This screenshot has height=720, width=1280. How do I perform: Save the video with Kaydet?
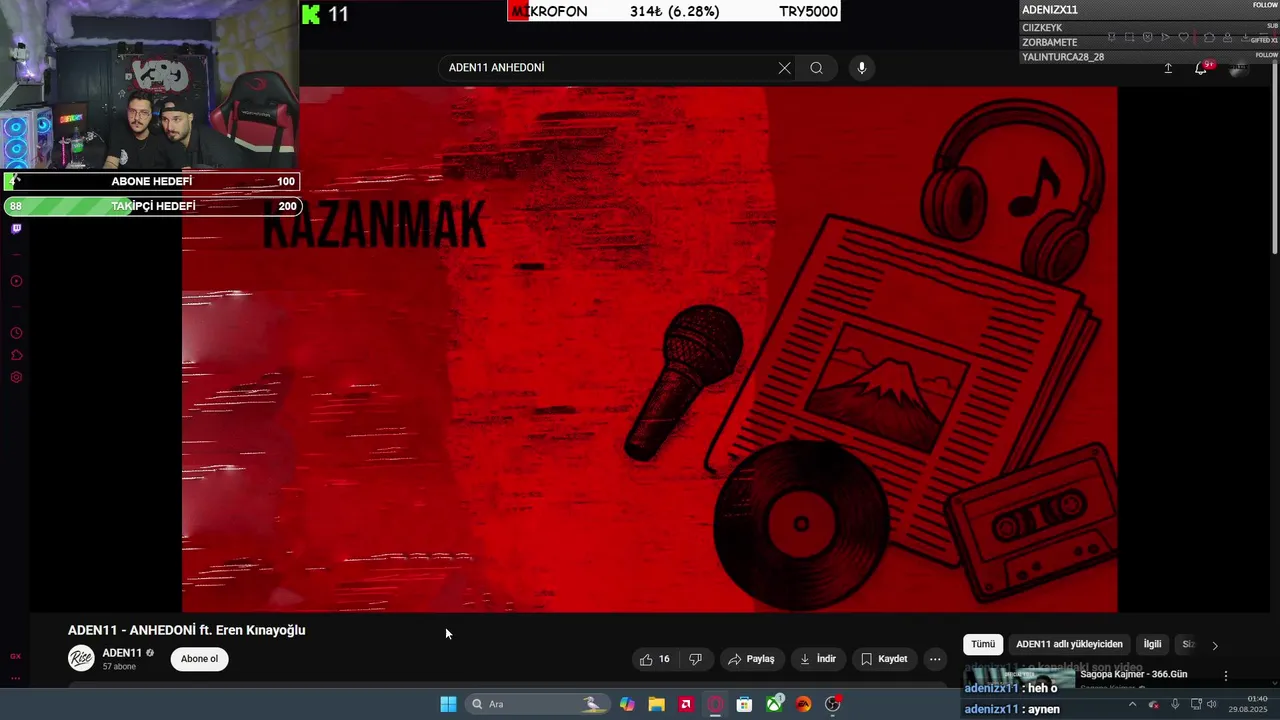click(x=884, y=659)
